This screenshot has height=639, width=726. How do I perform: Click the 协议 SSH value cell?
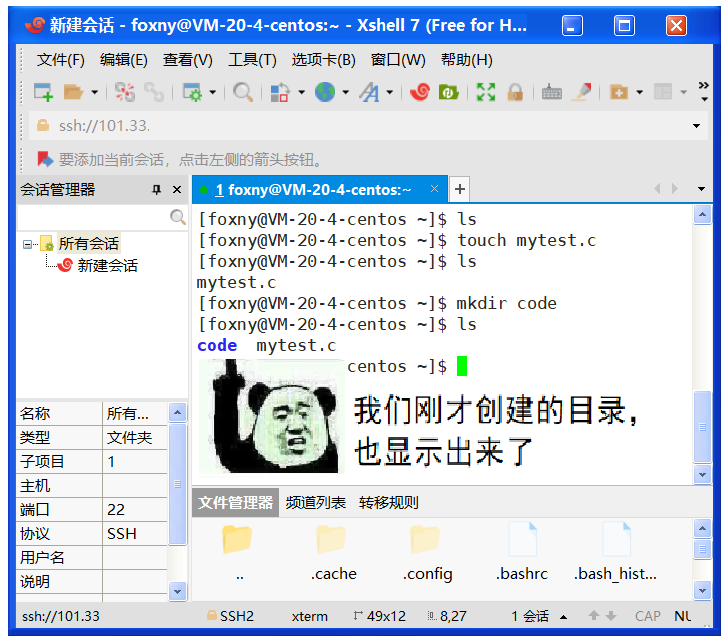[x=135, y=533]
